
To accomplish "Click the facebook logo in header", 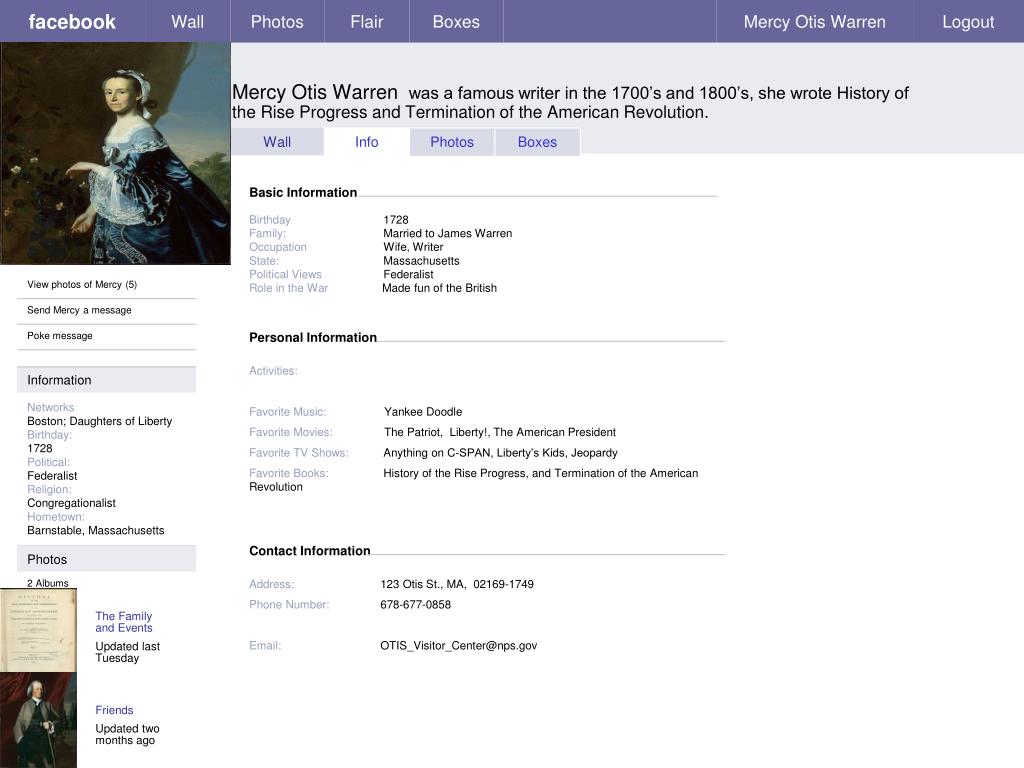I will (72, 22).
